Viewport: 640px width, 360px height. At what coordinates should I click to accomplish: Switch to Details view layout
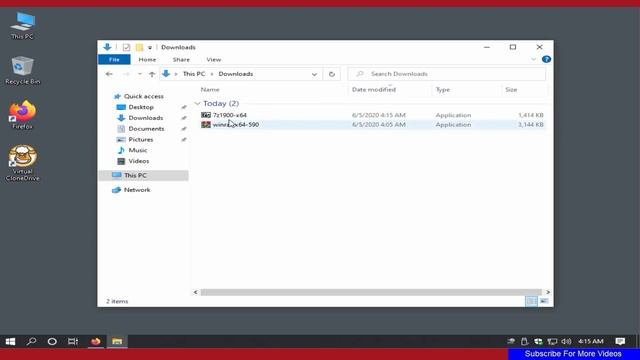[x=531, y=301]
